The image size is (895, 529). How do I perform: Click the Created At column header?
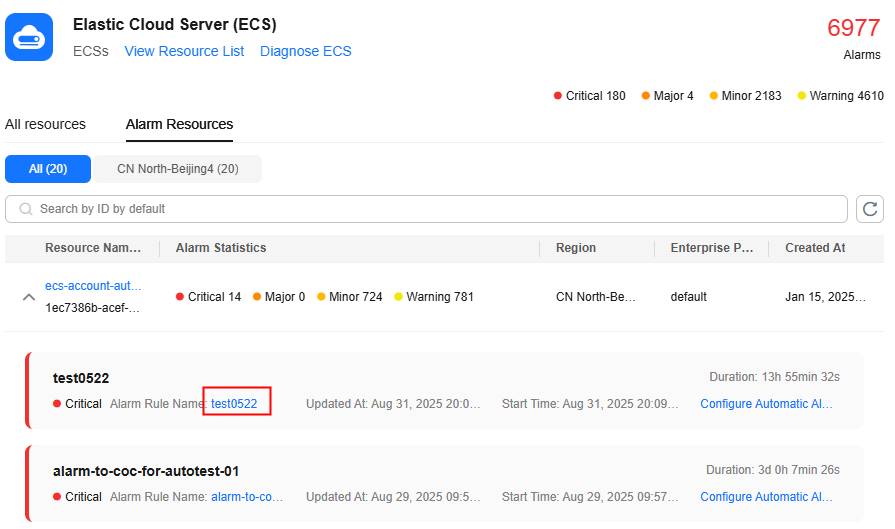pyautogui.click(x=814, y=248)
